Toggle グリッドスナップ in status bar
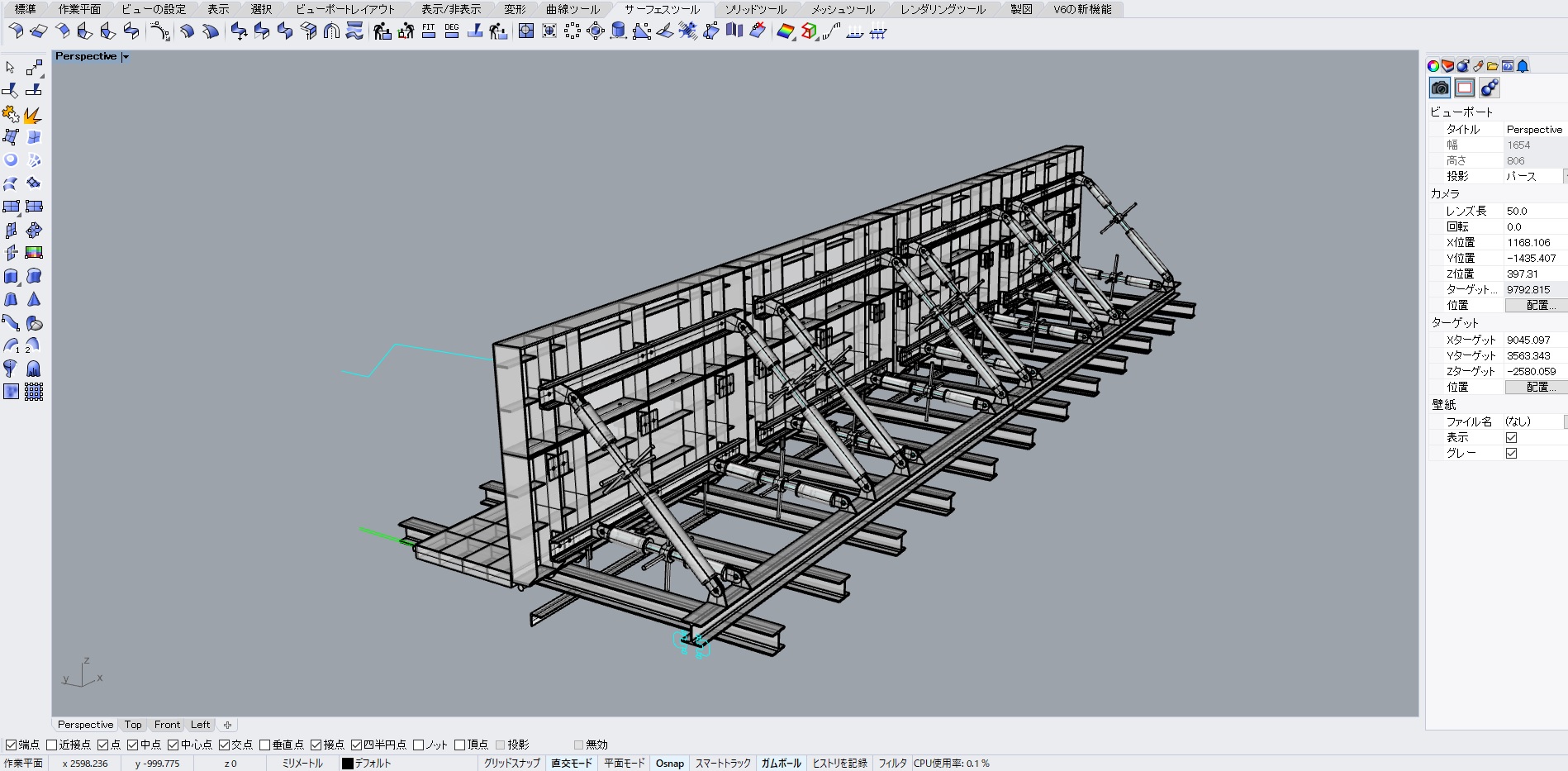The height and width of the screenshot is (771, 1568). [511, 764]
